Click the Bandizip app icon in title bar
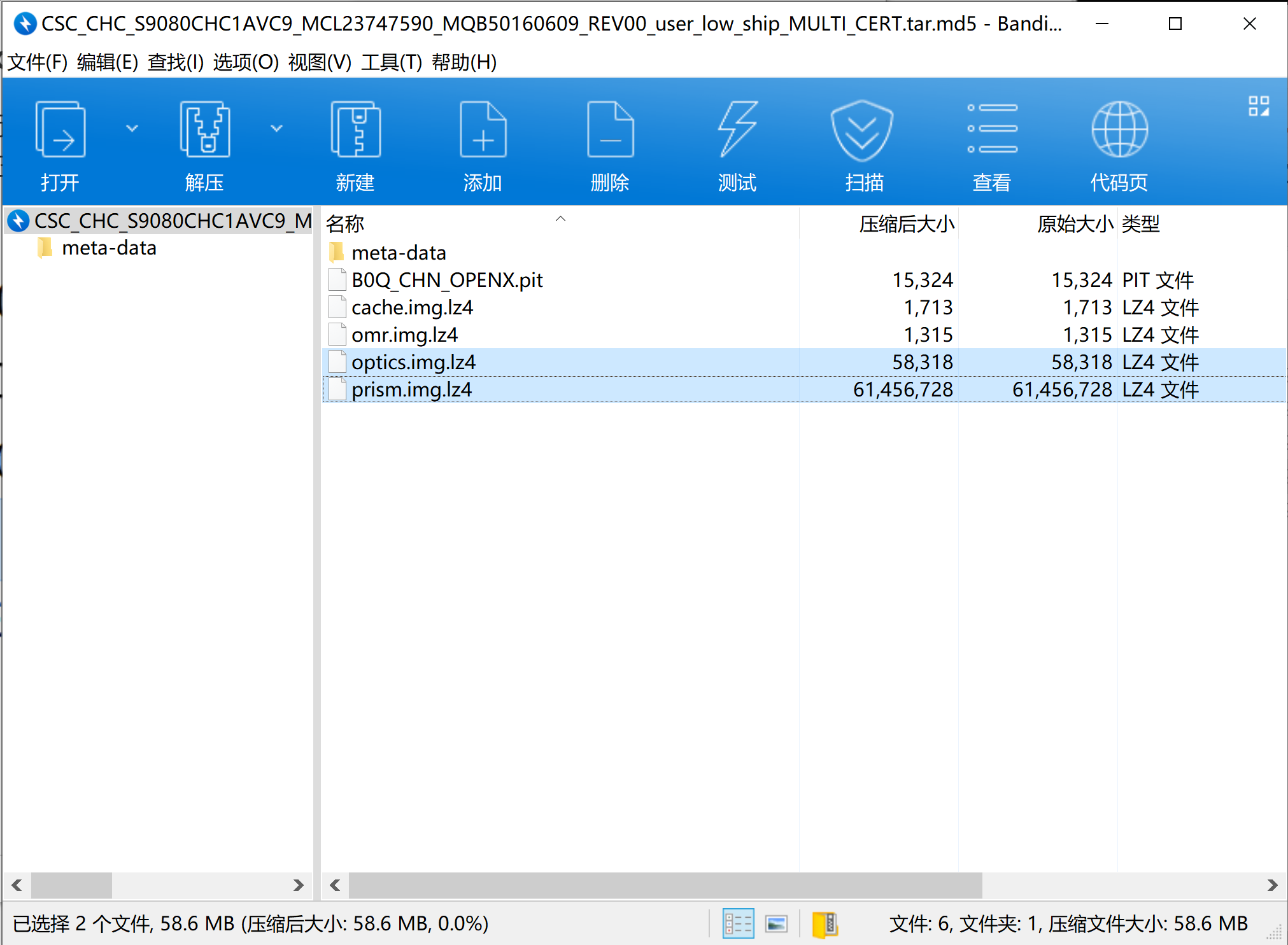The height and width of the screenshot is (945, 1288). point(25,24)
